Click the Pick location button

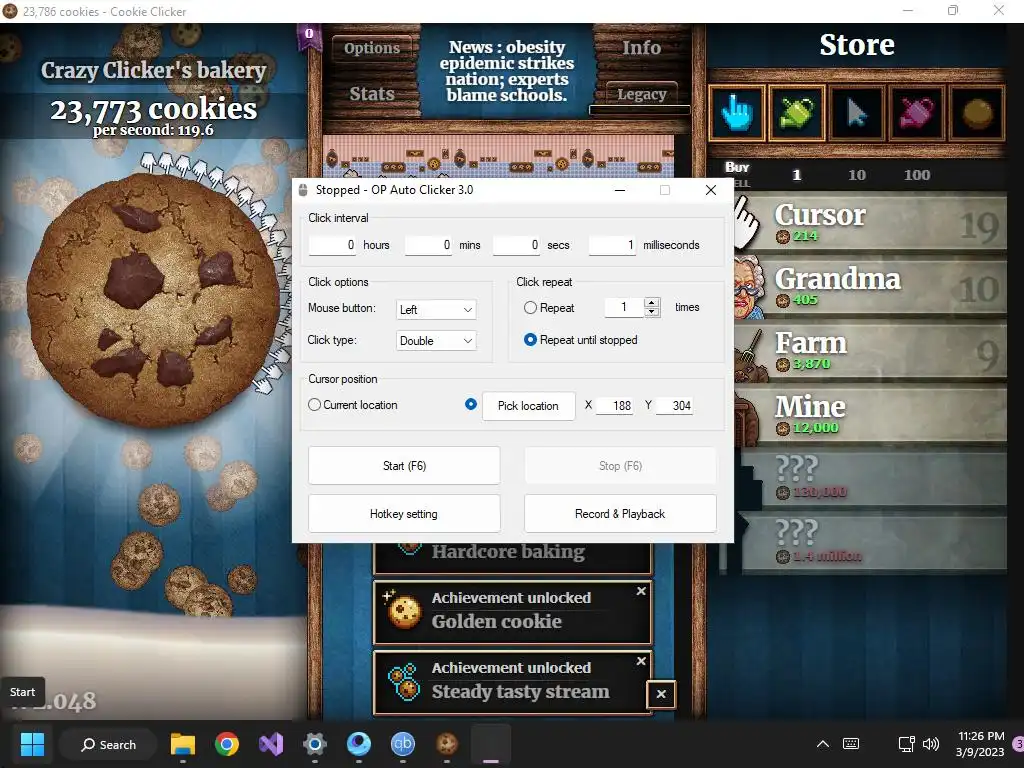point(528,406)
